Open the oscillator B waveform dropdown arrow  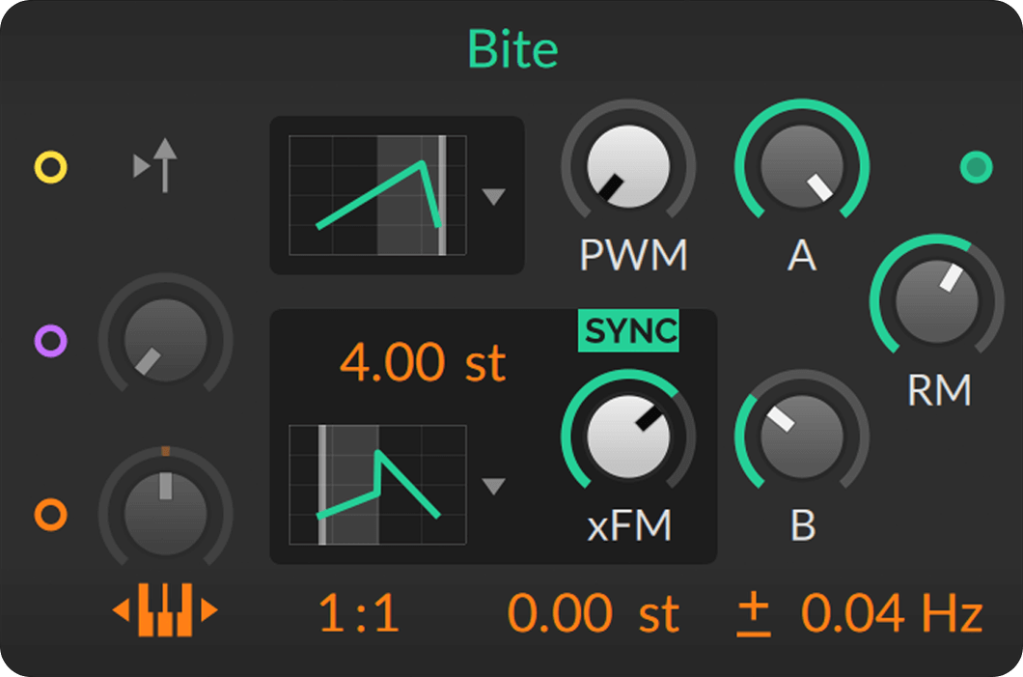coord(492,487)
